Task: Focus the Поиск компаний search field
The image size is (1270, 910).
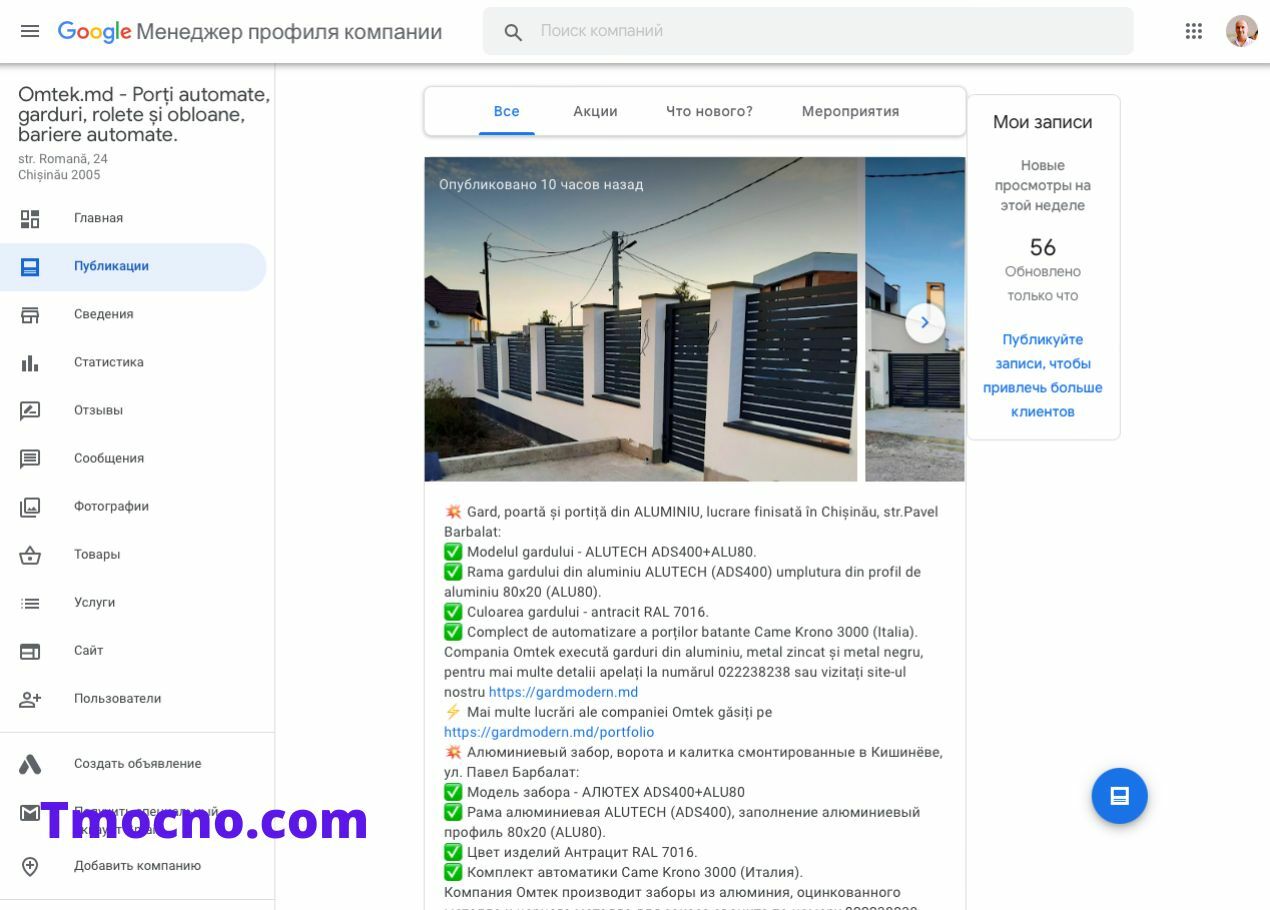Action: [808, 31]
